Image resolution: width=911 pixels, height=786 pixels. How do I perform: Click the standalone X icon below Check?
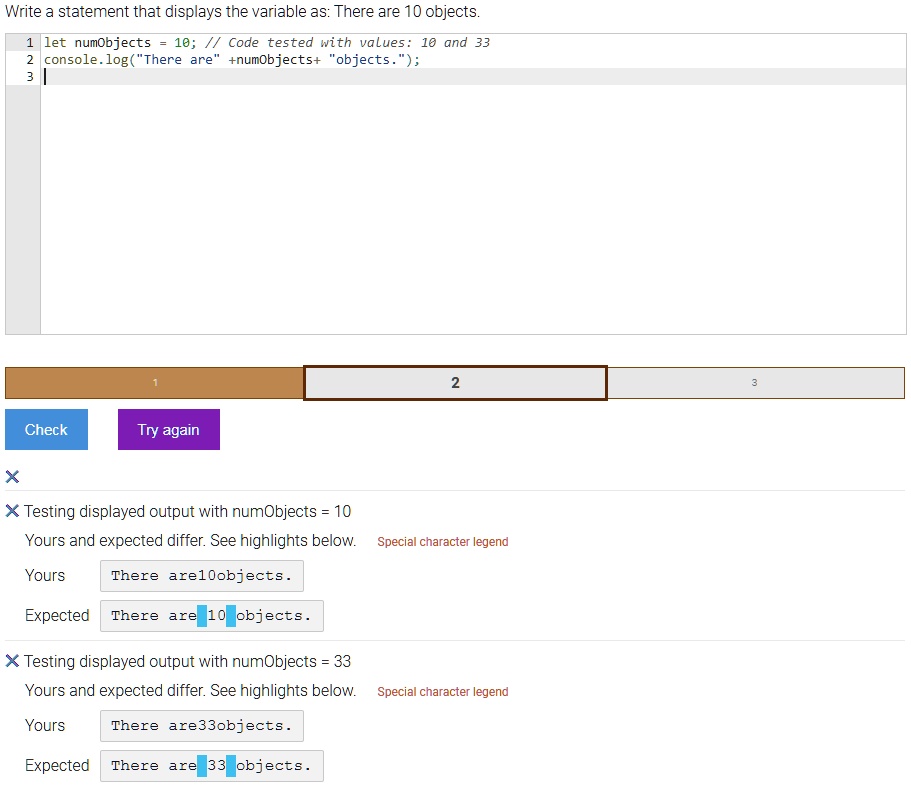12,476
